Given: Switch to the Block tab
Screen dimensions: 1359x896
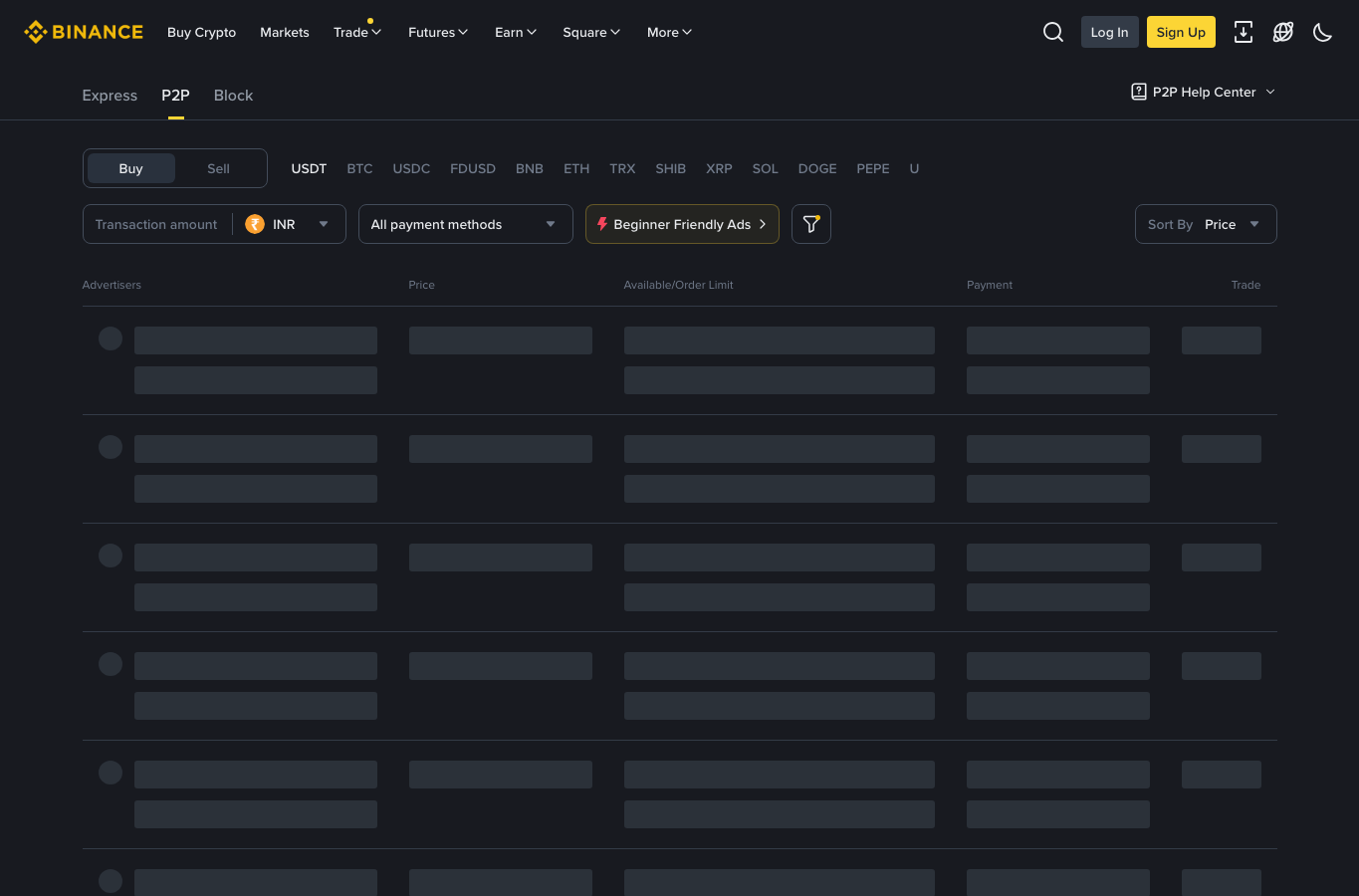Looking at the screenshot, I should click(x=233, y=96).
